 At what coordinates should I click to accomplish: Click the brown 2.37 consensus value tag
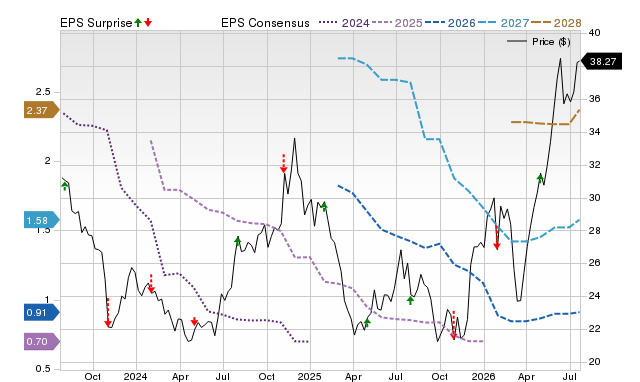point(42,110)
